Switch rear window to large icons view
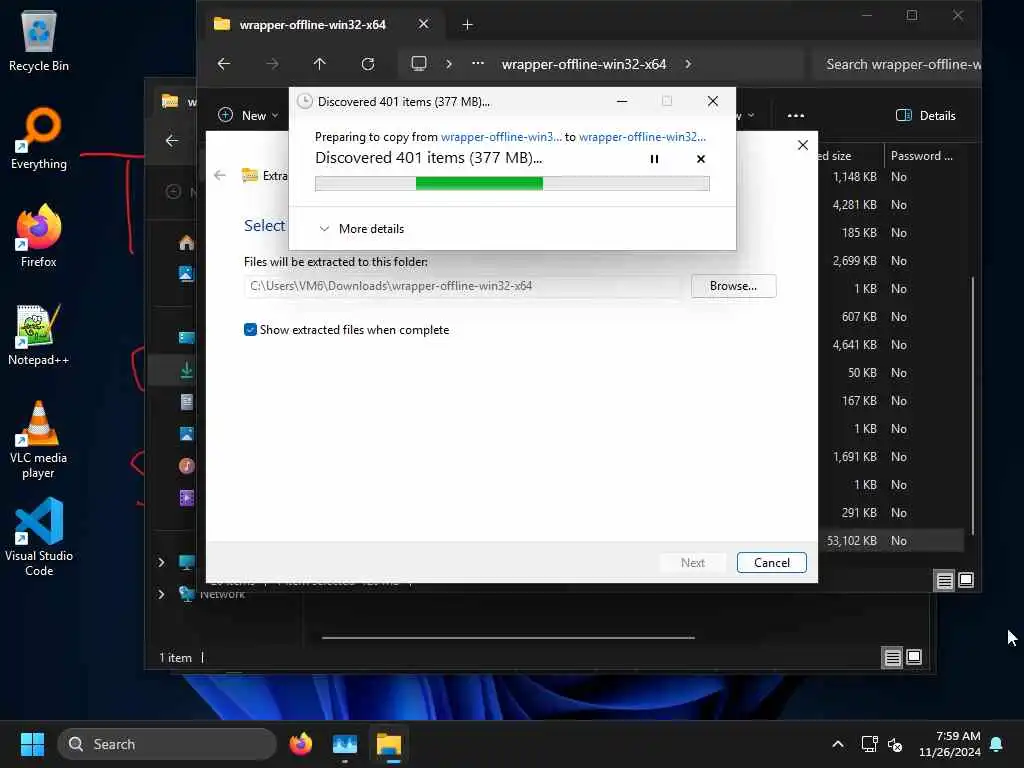The image size is (1024, 768). [914, 657]
